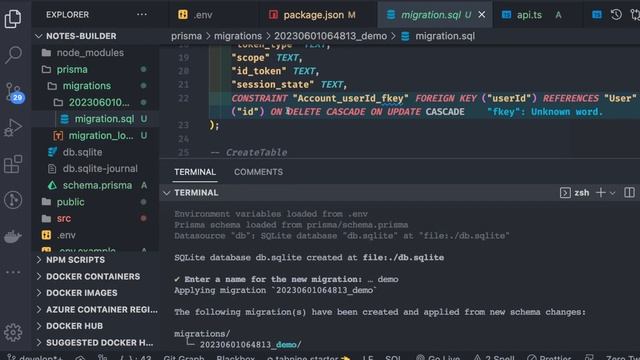
Task: Select the TERMINAL panel tab
Action: tap(195, 172)
